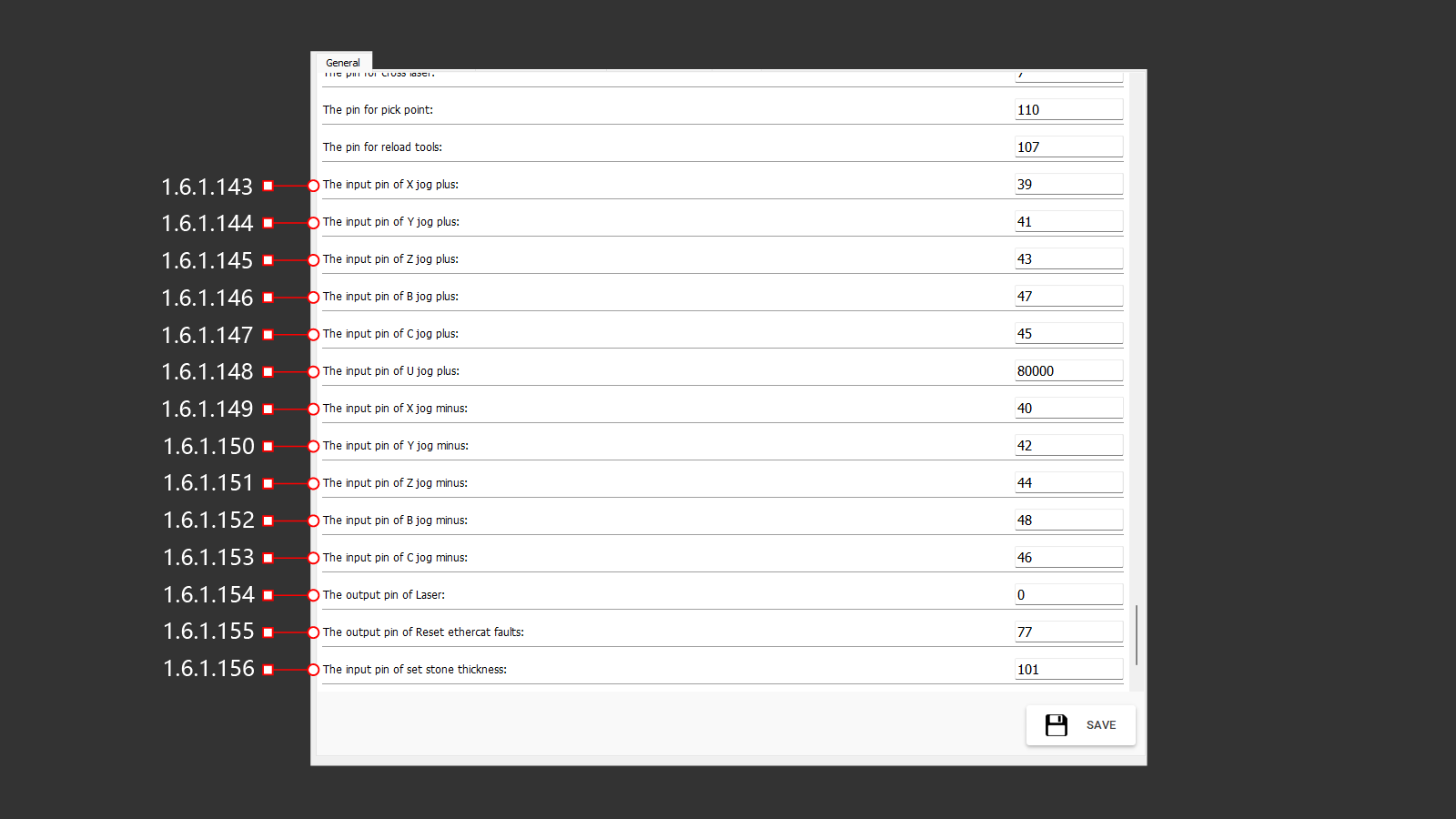
Task: Click the pin for reload tools field
Action: pyautogui.click(x=1067, y=147)
